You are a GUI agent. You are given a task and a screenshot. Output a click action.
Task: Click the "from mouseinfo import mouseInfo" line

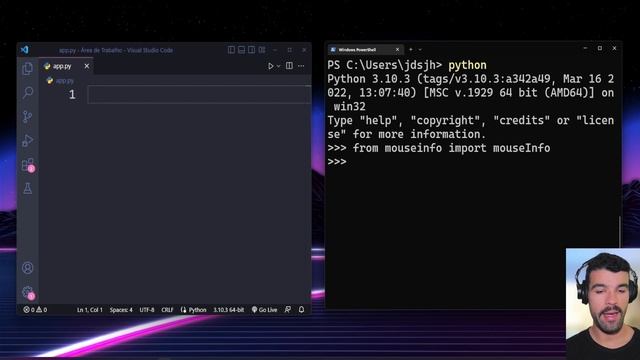point(451,148)
